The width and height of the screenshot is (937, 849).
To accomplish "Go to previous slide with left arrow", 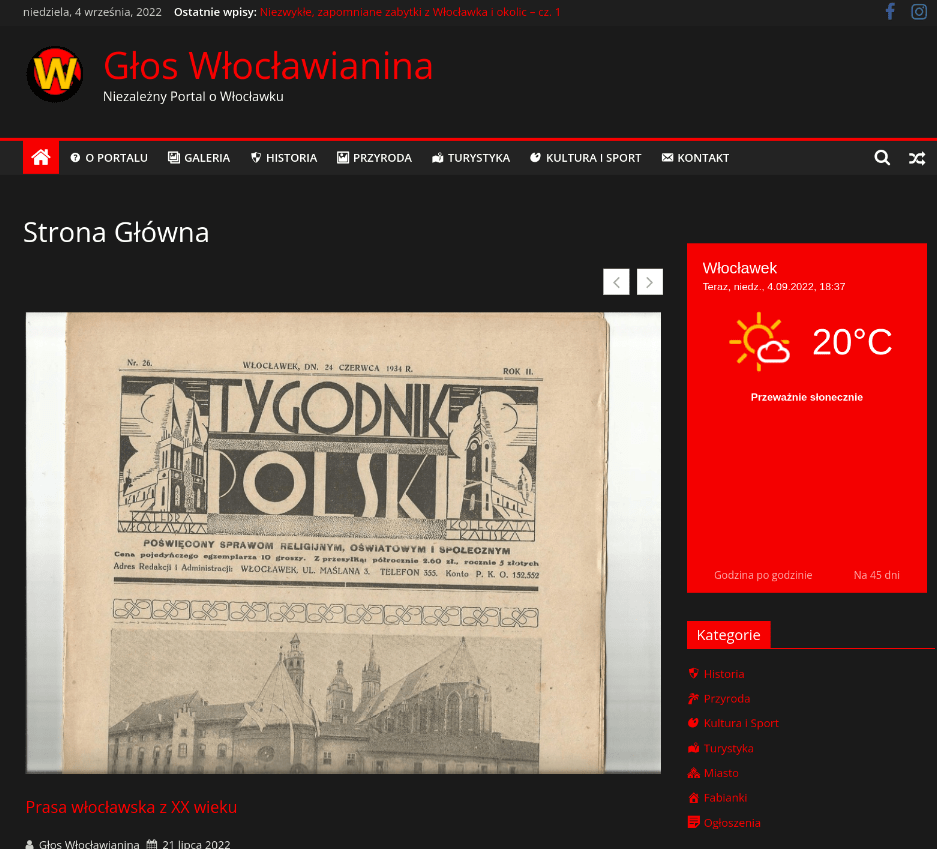I will [616, 282].
